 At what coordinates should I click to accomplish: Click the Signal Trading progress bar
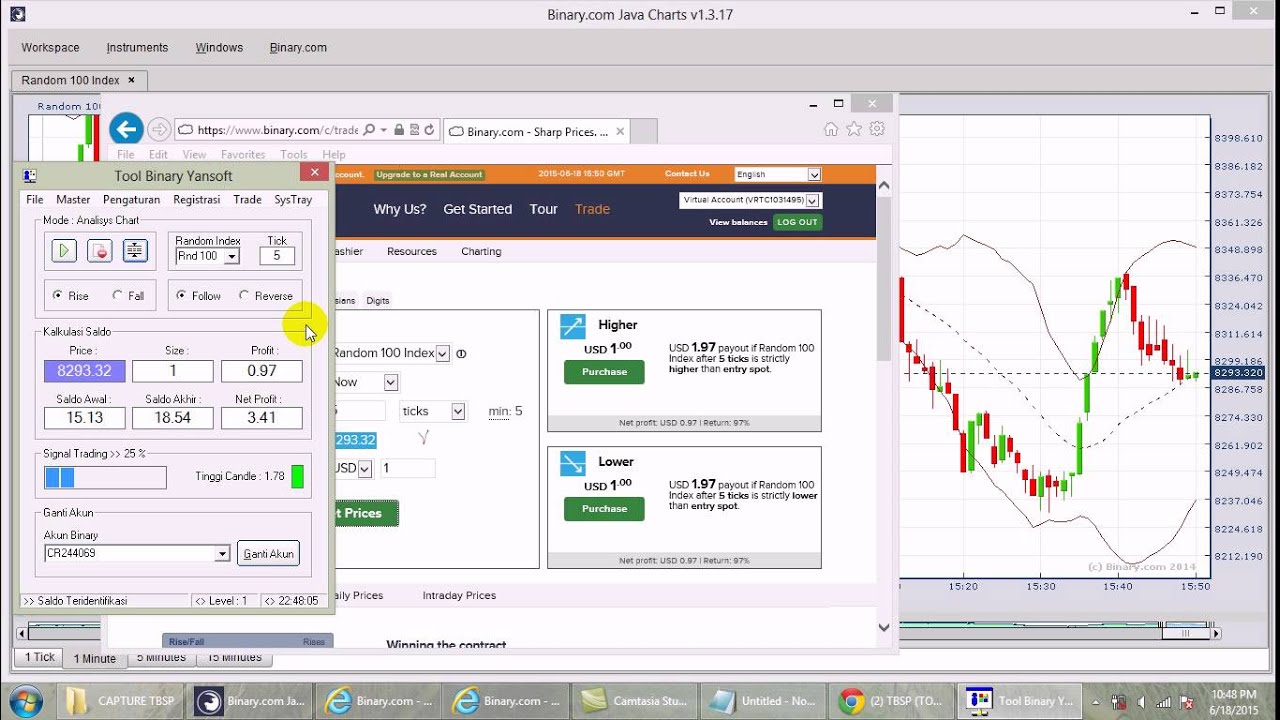(x=105, y=478)
